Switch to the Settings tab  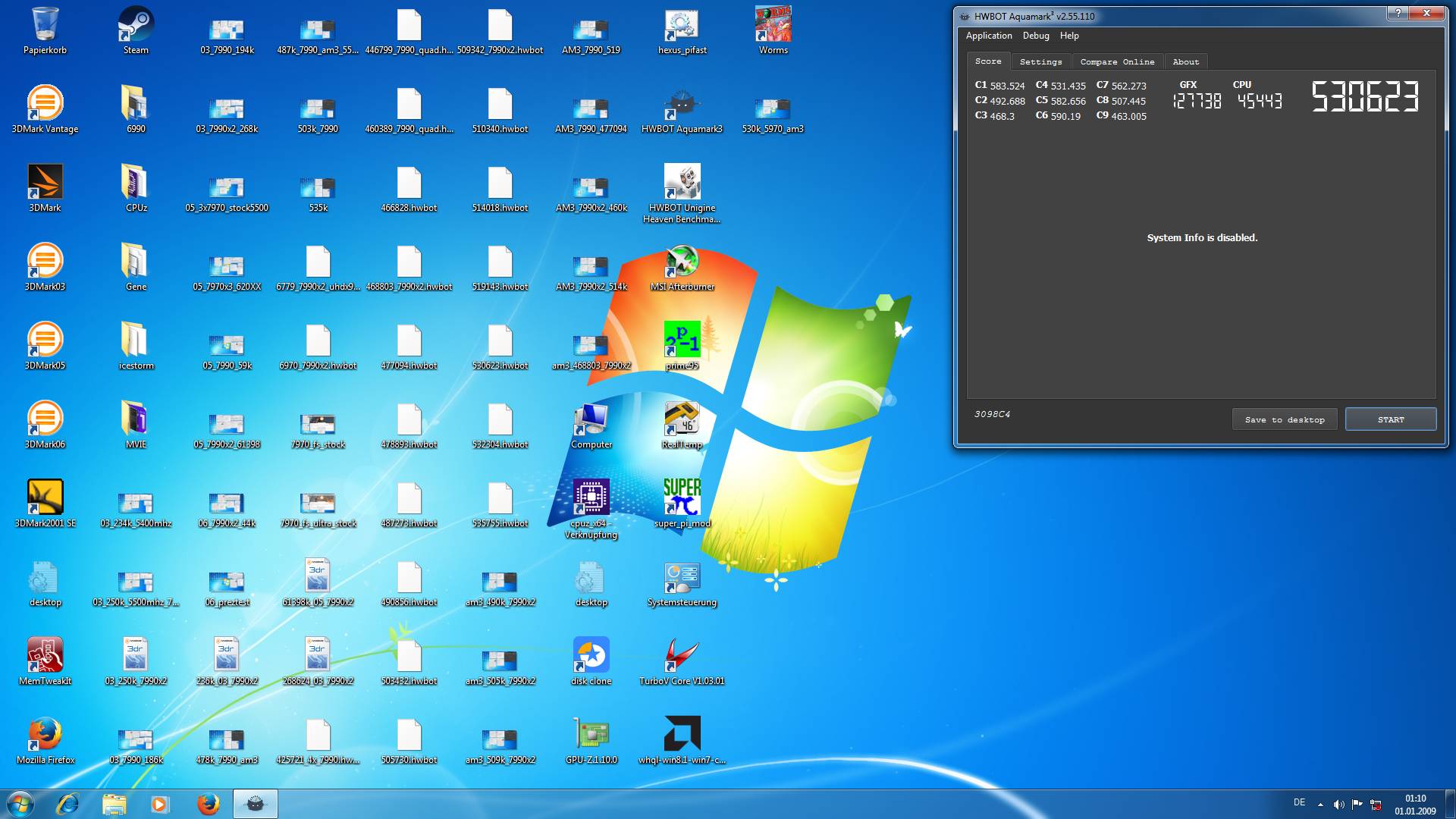[x=1040, y=62]
